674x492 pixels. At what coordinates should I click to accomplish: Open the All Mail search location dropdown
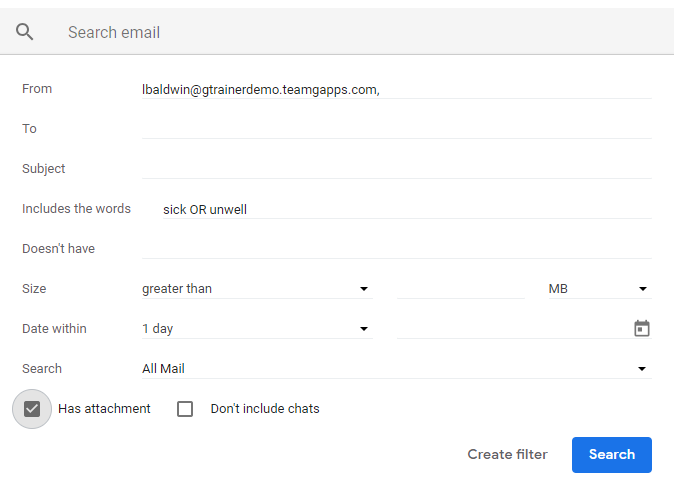[397, 369]
